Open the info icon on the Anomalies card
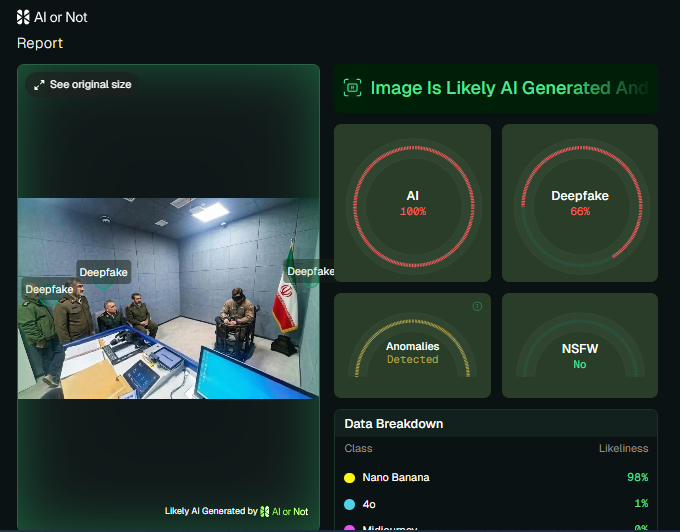680x532 pixels. (x=477, y=306)
